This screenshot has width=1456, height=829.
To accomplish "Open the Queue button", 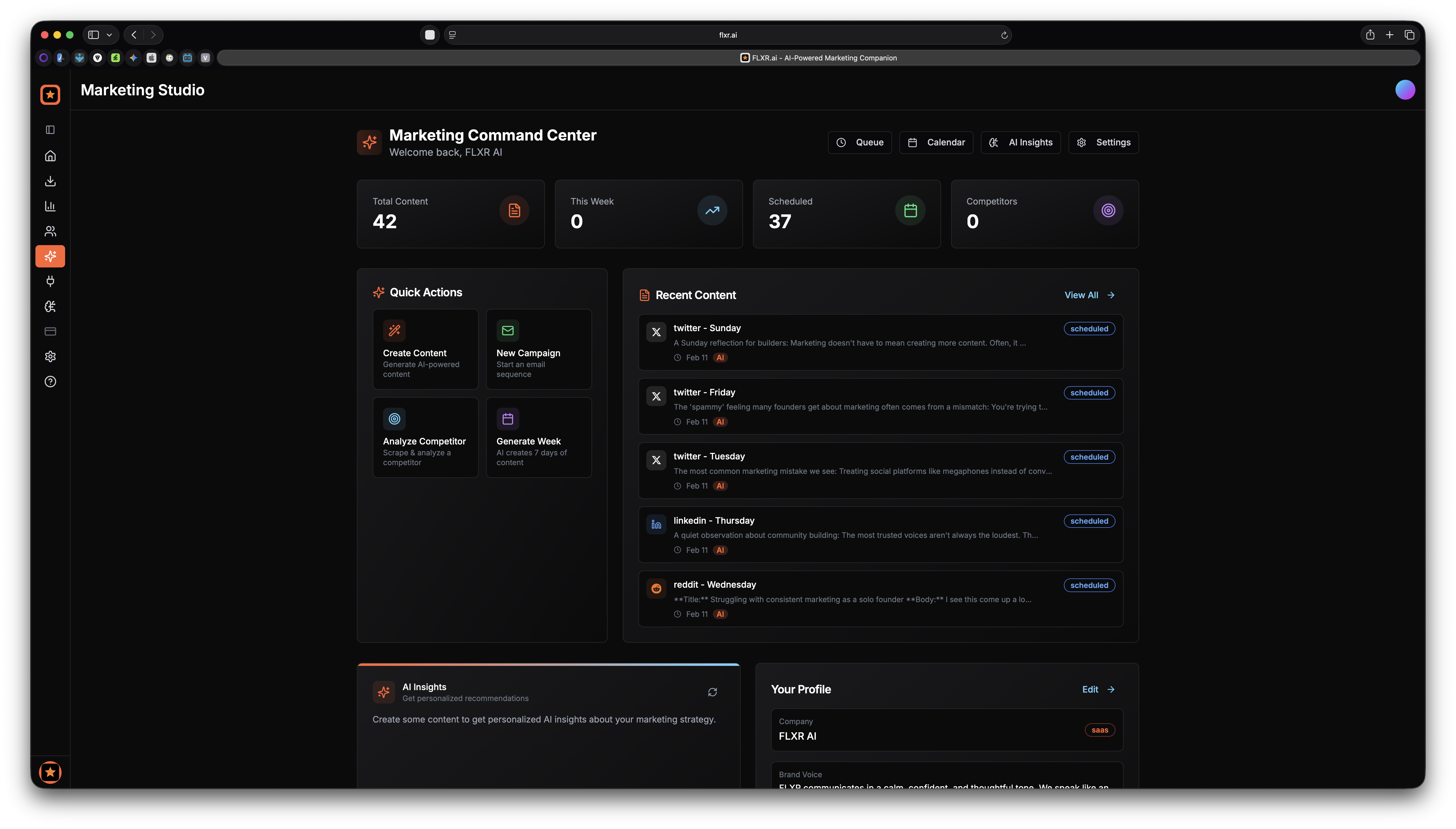I will tap(859, 142).
